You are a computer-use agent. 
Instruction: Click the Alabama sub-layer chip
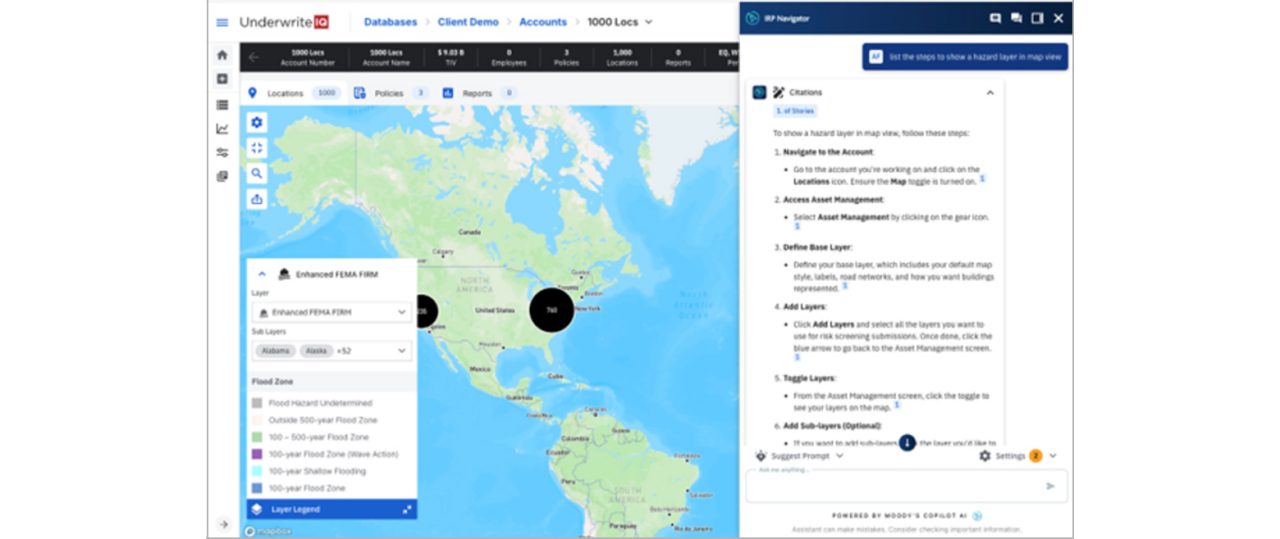(274, 351)
